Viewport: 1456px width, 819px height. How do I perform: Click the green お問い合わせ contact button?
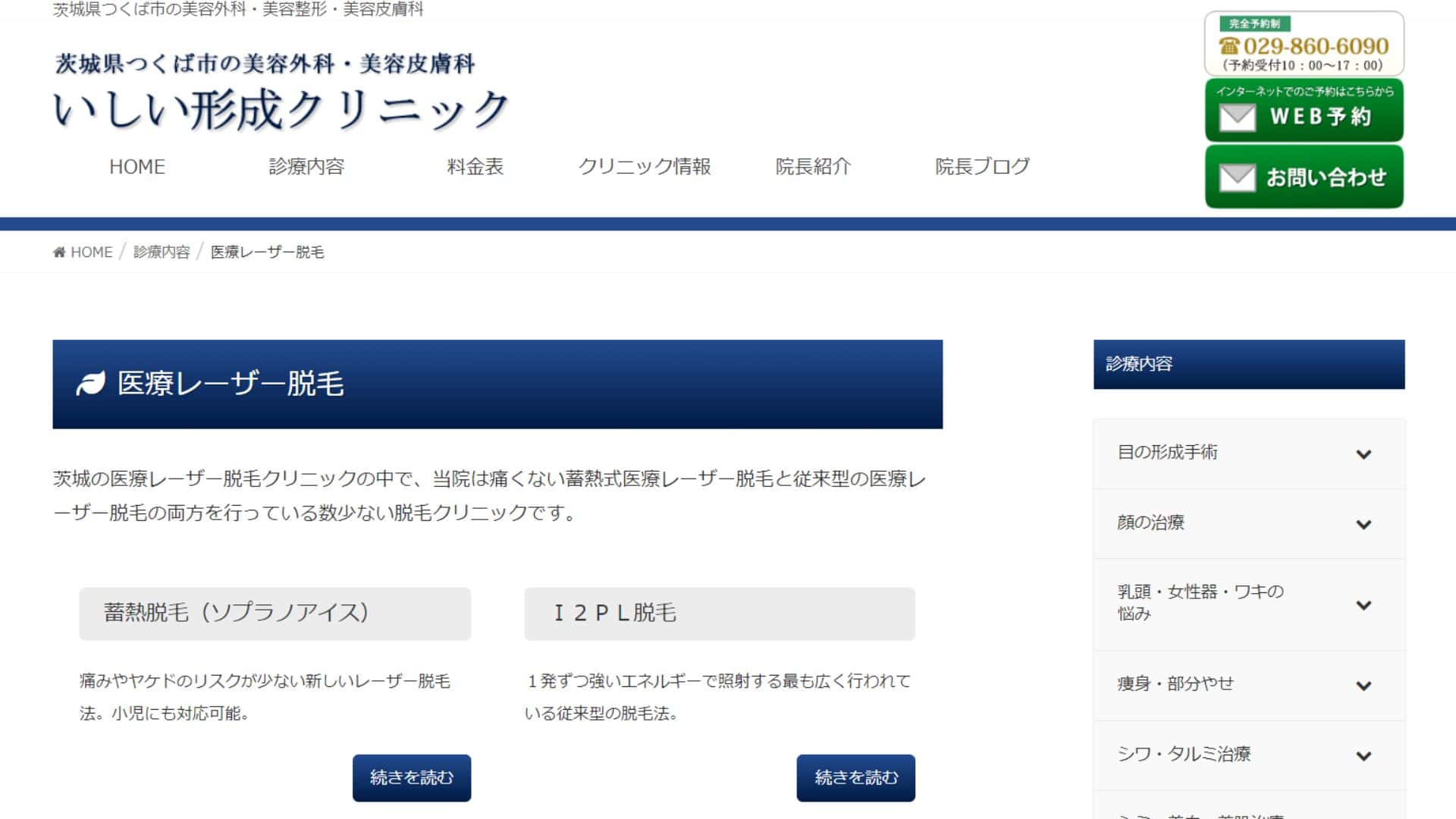pos(1304,177)
